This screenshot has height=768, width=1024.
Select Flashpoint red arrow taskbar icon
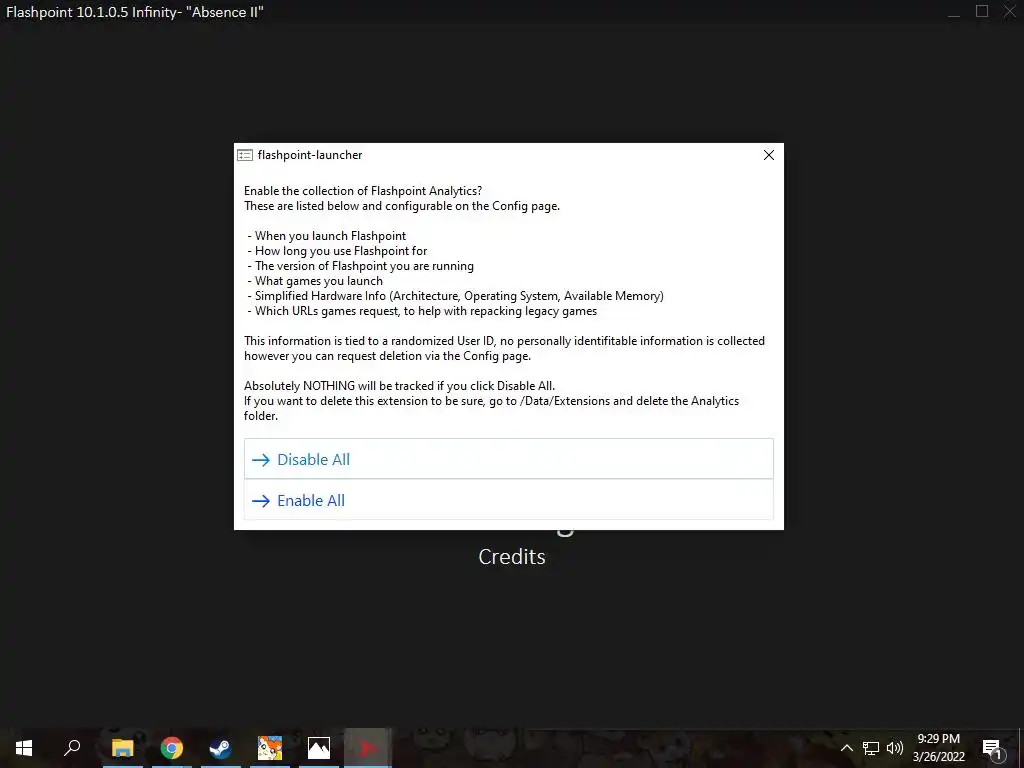[x=368, y=748]
